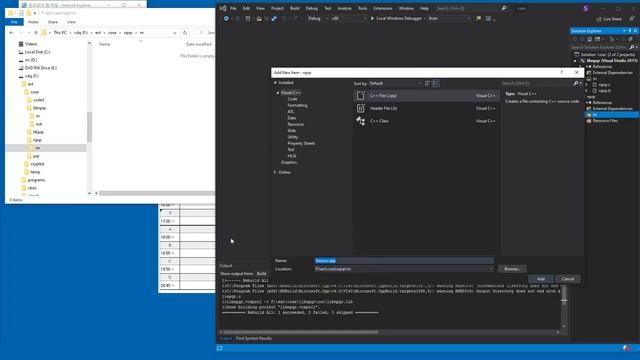Select the Header File (.h) template
The width and height of the screenshot is (640, 360).
pos(426,108)
